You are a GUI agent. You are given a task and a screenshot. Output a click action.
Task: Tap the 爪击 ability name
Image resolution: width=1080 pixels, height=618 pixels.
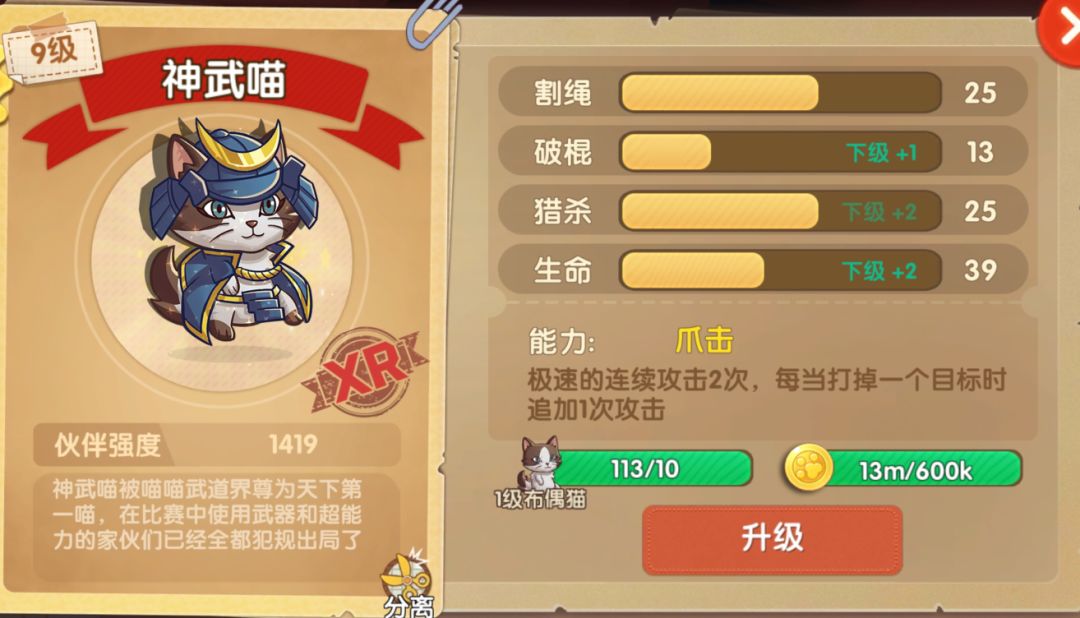[x=704, y=340]
